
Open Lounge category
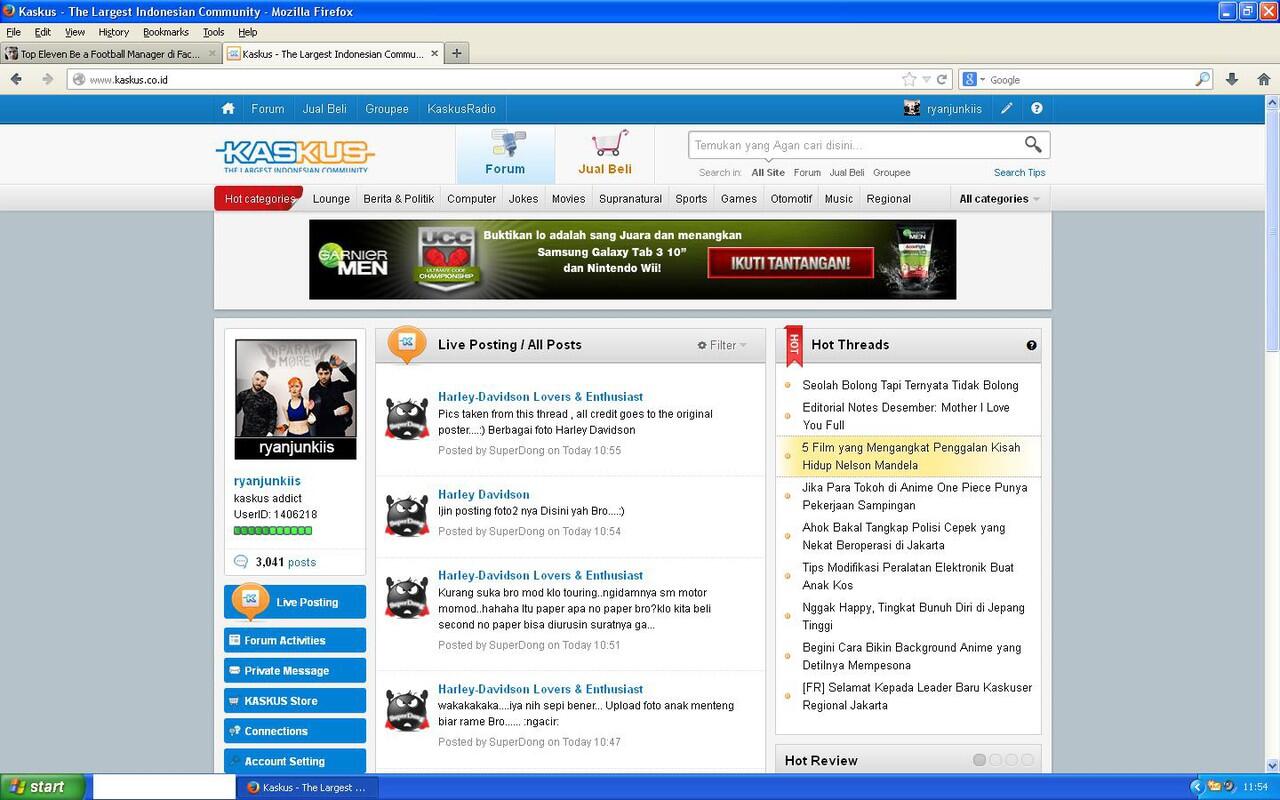(x=331, y=199)
